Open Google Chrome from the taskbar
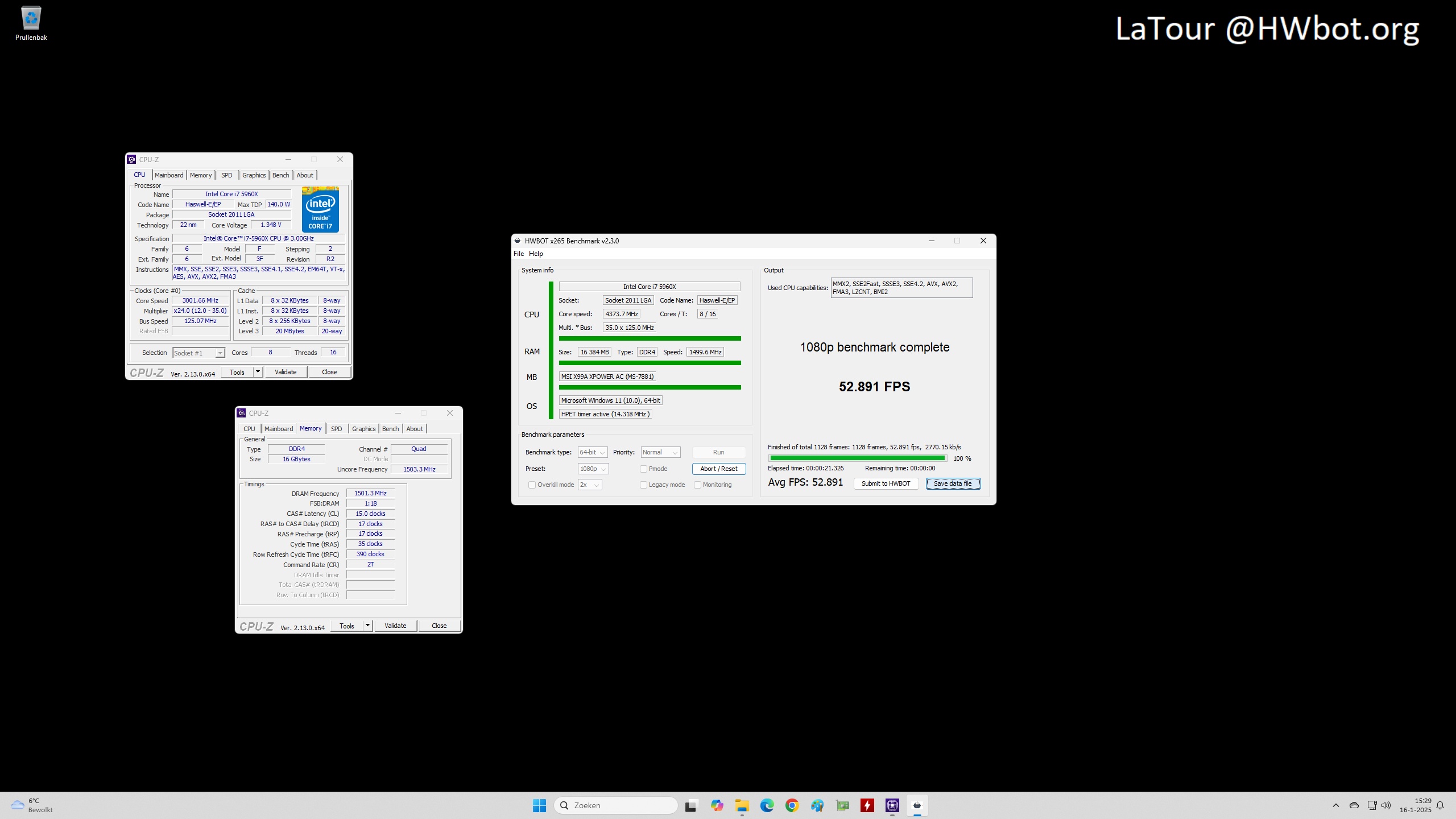The height and width of the screenshot is (819, 1456). point(792,805)
